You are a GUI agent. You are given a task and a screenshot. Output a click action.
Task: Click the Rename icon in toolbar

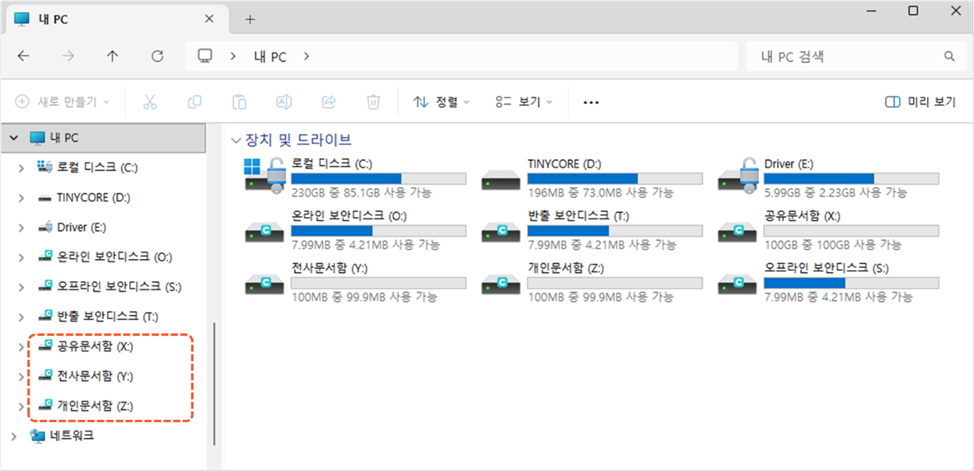[284, 102]
